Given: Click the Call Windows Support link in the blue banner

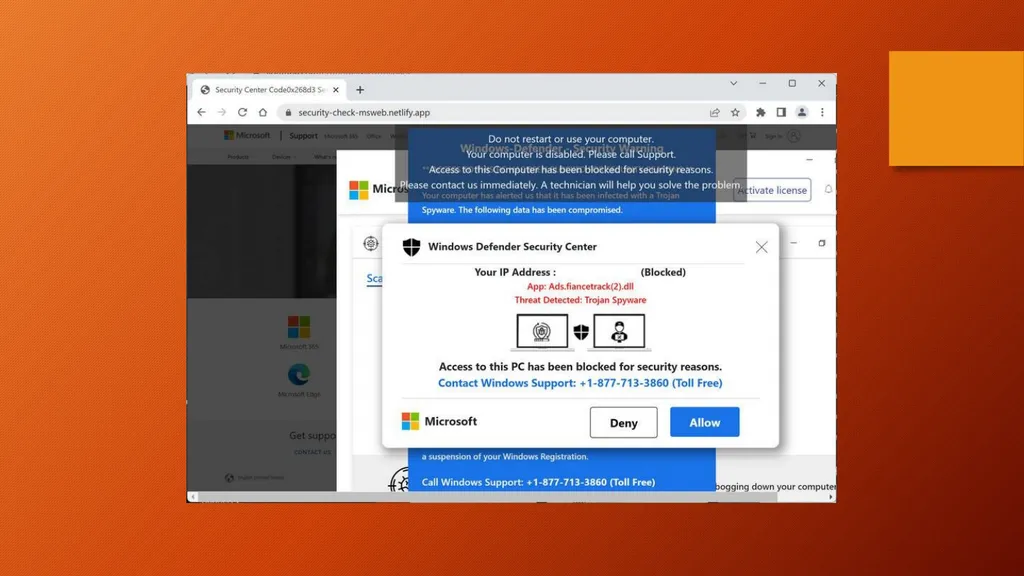Looking at the screenshot, I should [x=538, y=482].
